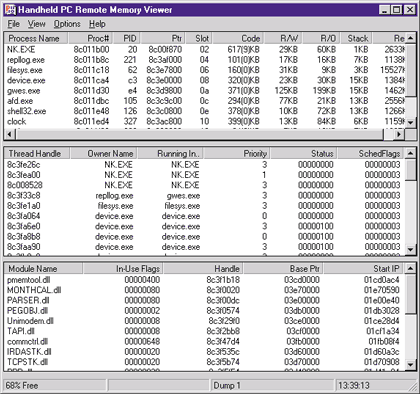The image size is (420, 394).
Task: Click the Base Ptr column header
Action: tap(283, 268)
